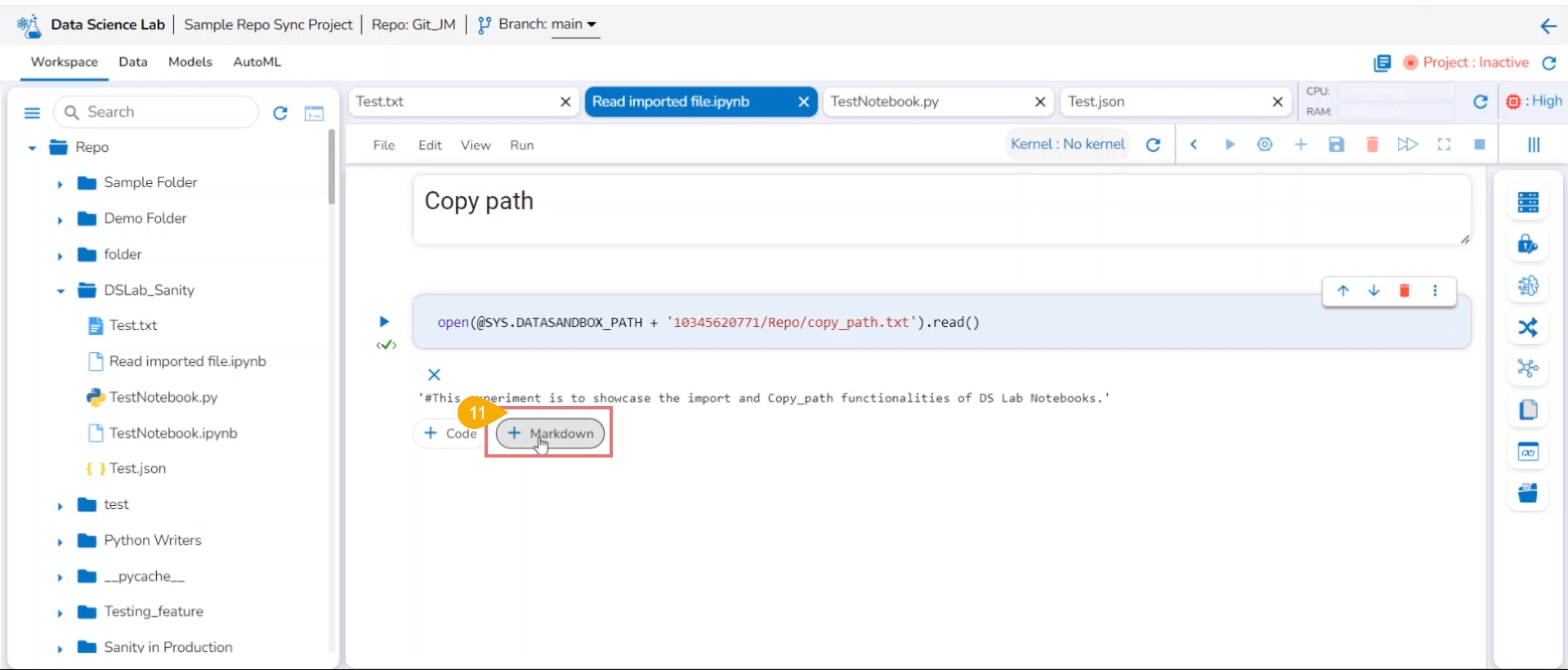
Task: Restart the kernel using the refresh icon
Action: (x=1153, y=145)
